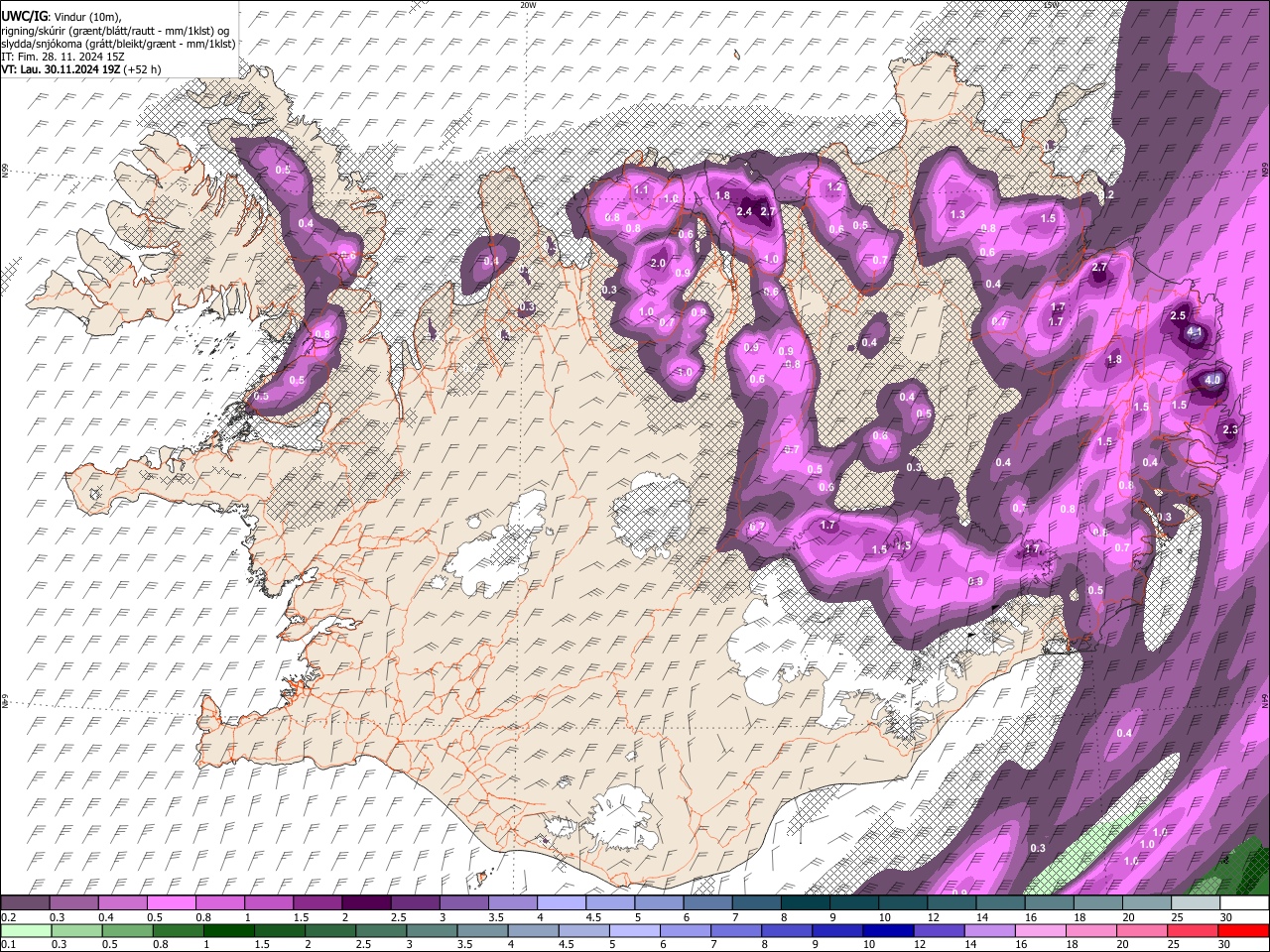The image size is (1270, 952).
Task: Click the "15W" longitude label on the top edge
Action: coord(1052,5)
